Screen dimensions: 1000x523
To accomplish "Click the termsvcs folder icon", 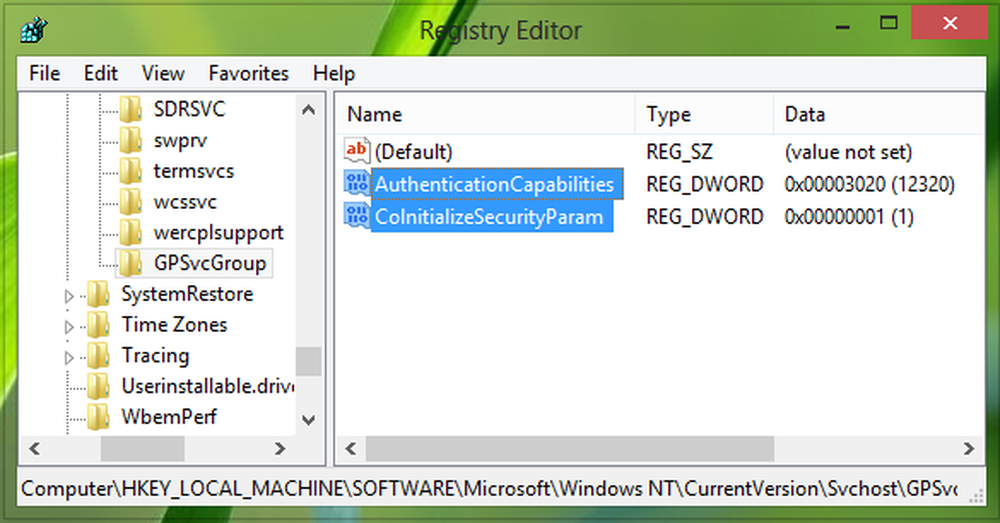I will pyautogui.click(x=131, y=170).
